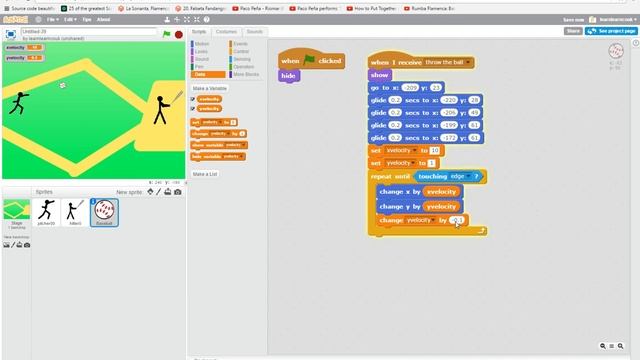The image size is (640, 360).
Task: Toggle xvelocity variable monitor checkbox
Action: tap(193, 99)
